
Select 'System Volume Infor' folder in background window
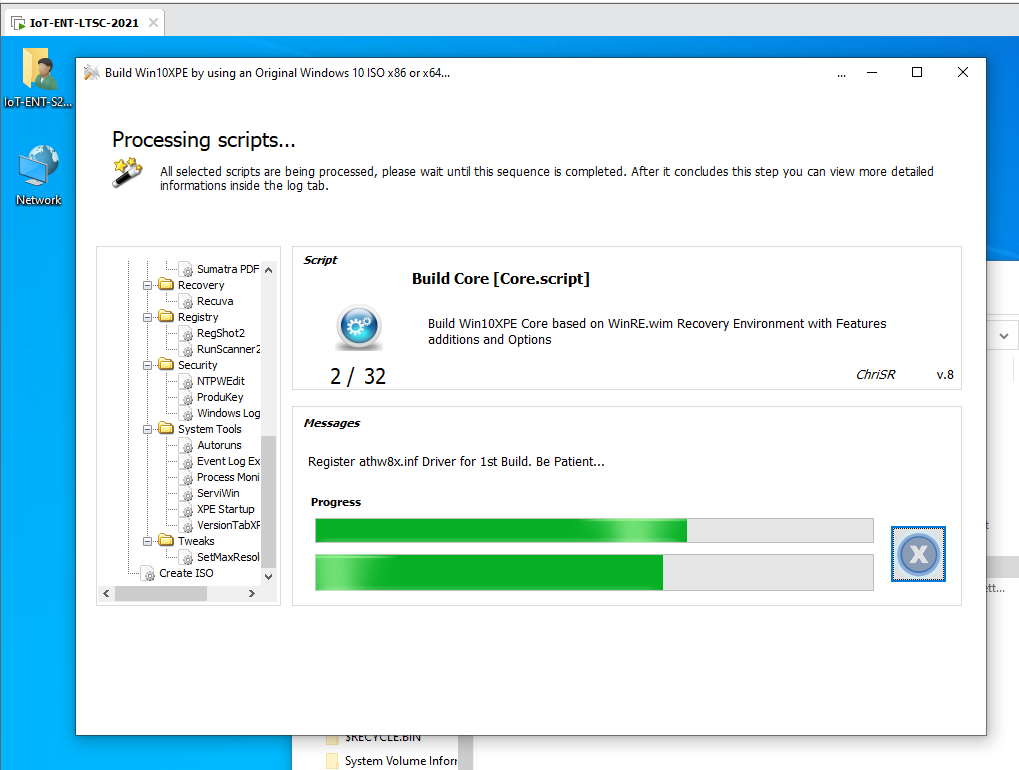click(x=400, y=761)
